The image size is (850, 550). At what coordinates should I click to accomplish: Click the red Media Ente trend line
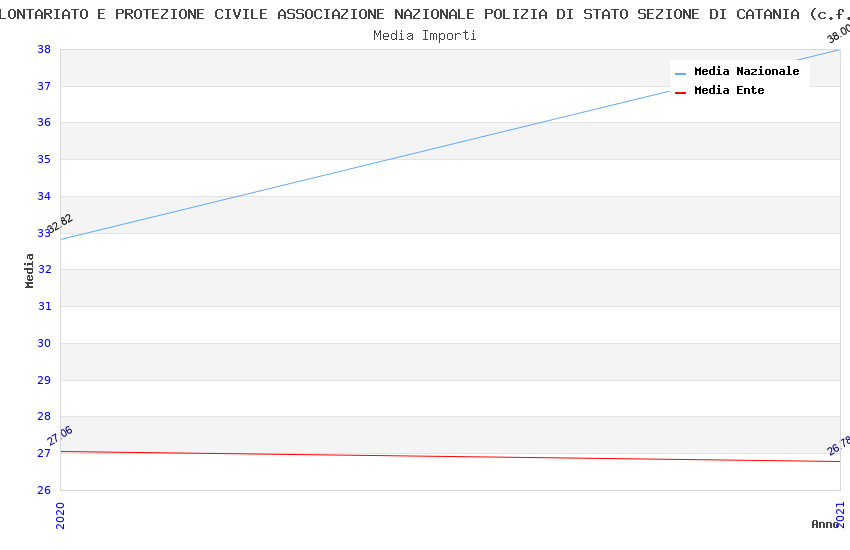tap(450, 456)
